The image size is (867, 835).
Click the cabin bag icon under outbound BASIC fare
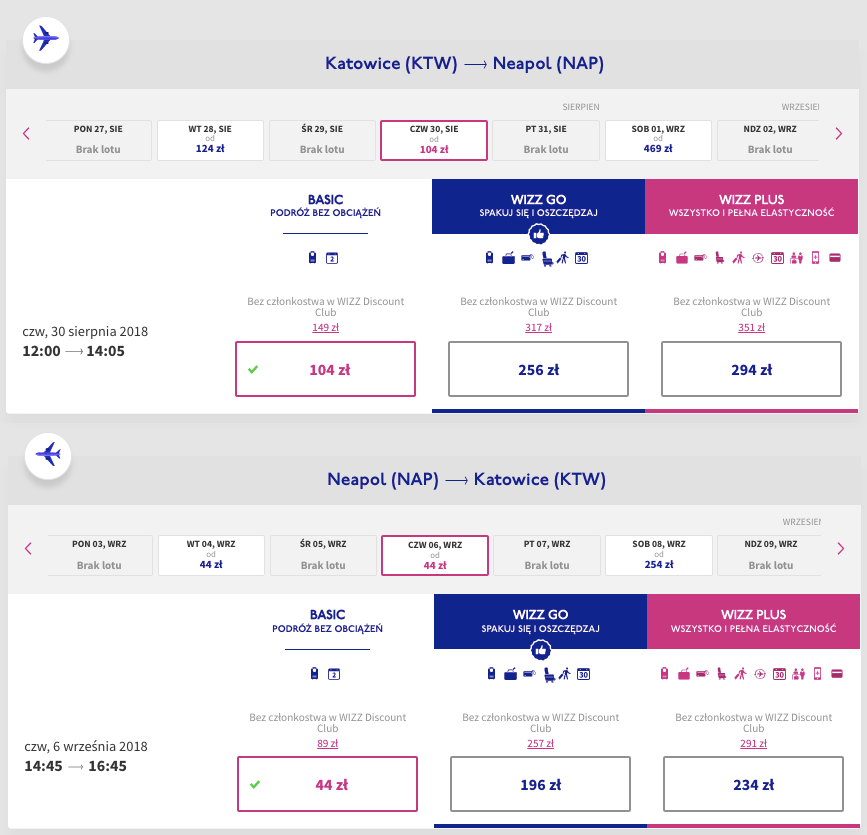click(x=312, y=258)
